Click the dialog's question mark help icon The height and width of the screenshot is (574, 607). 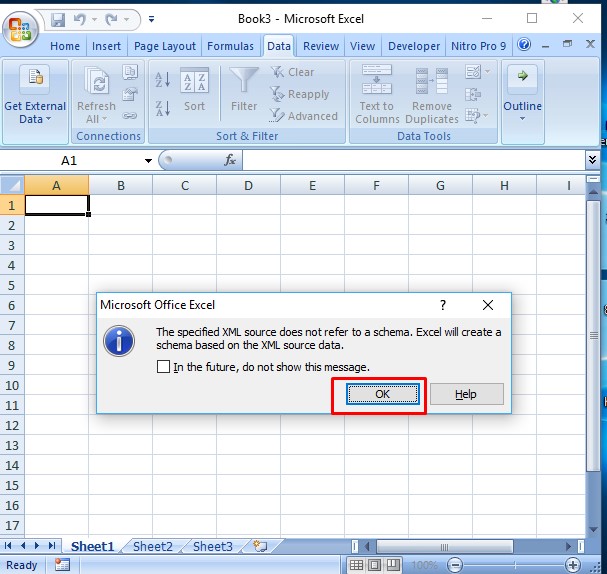coord(443,305)
